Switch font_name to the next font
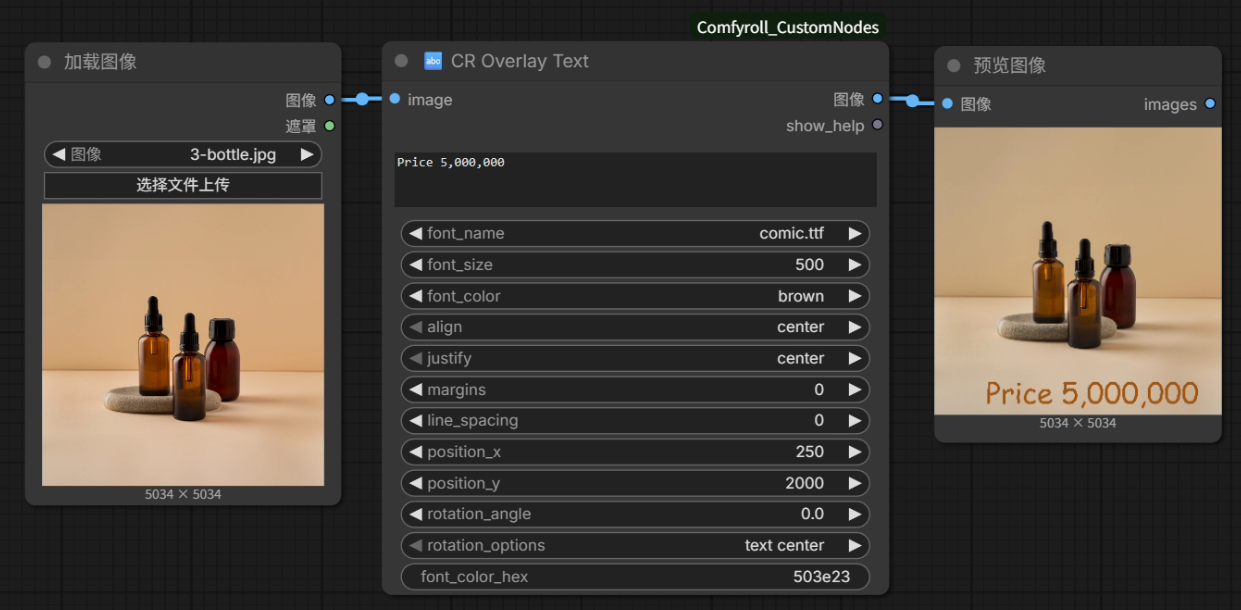Viewport: 1241px width, 610px height. [x=855, y=234]
